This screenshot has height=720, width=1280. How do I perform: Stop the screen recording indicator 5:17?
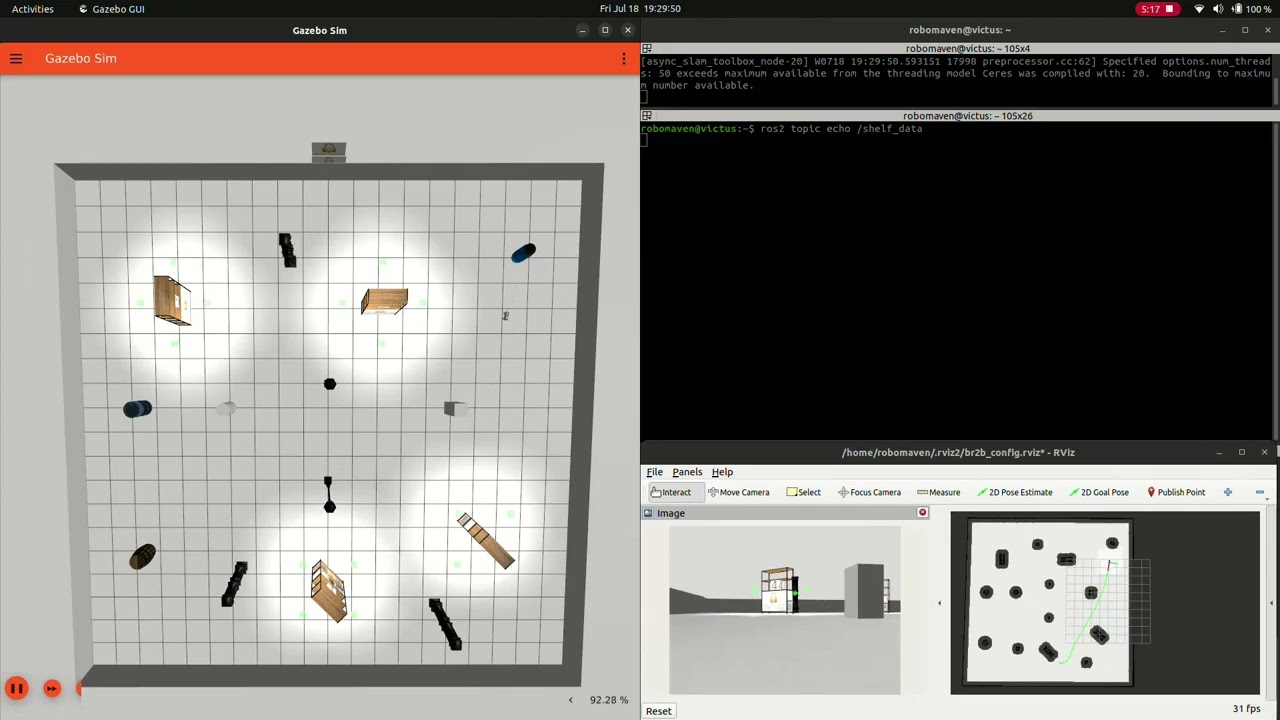(x=1158, y=9)
